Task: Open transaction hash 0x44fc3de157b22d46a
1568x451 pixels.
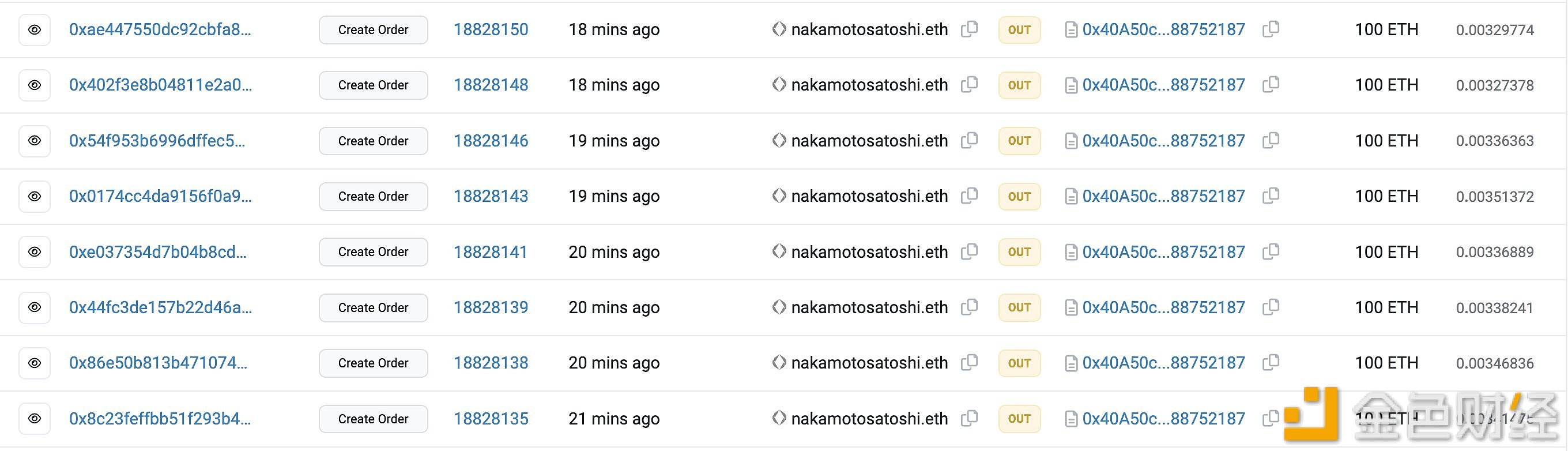Action: pos(161,307)
